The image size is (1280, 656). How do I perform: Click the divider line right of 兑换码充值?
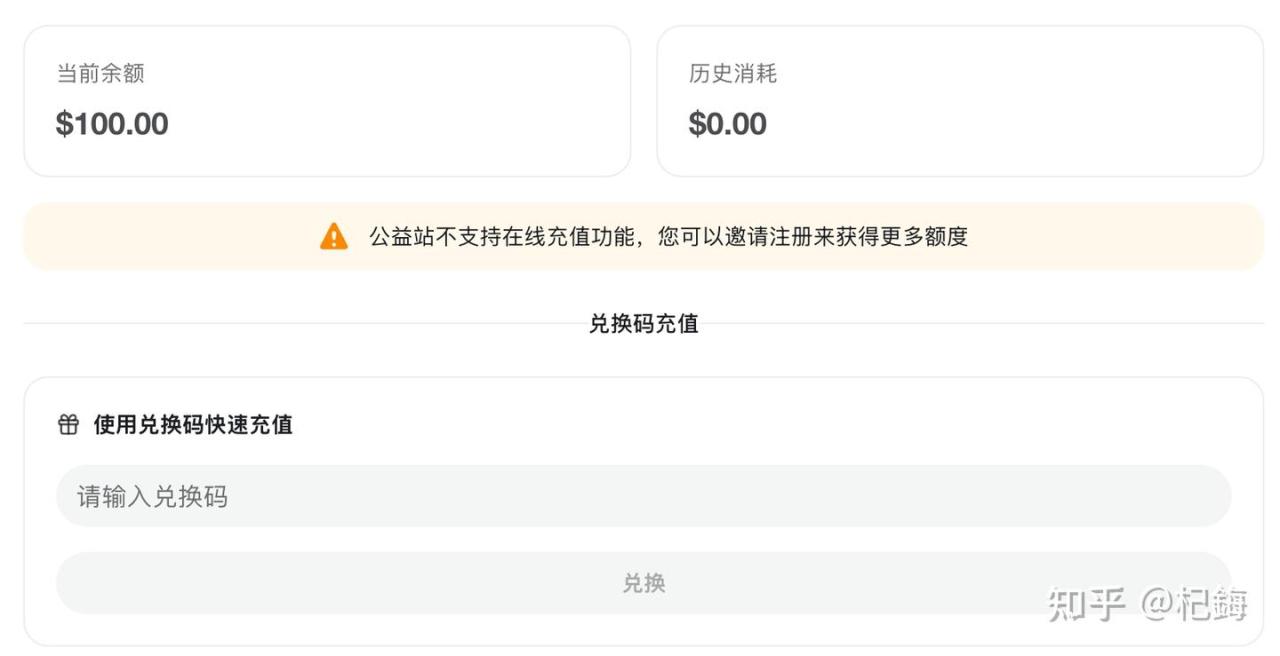[980, 323]
